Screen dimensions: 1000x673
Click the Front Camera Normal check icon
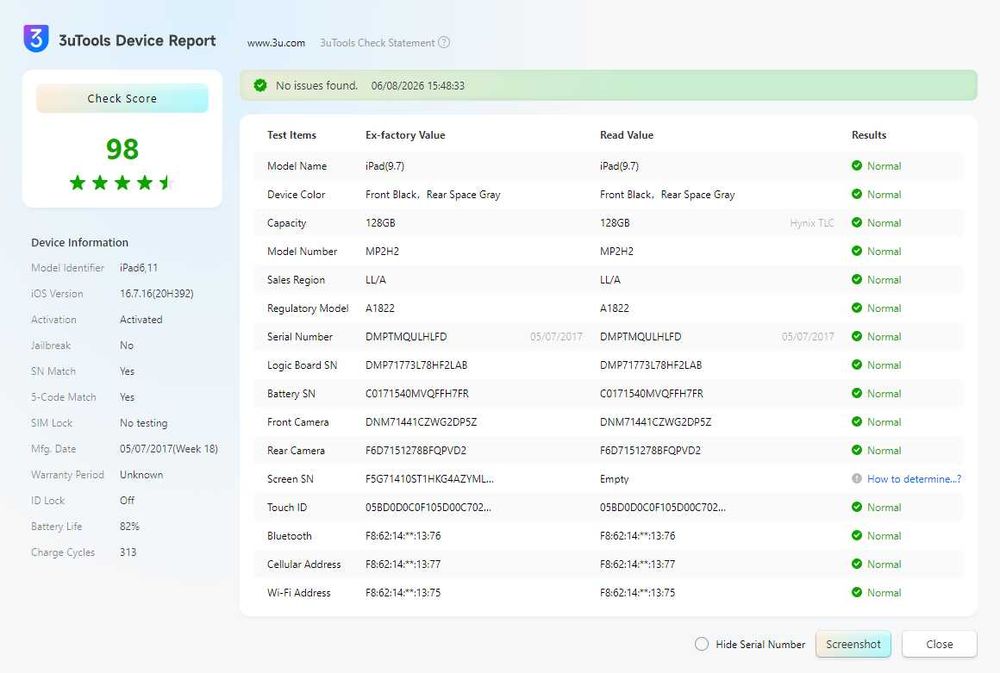(857, 422)
